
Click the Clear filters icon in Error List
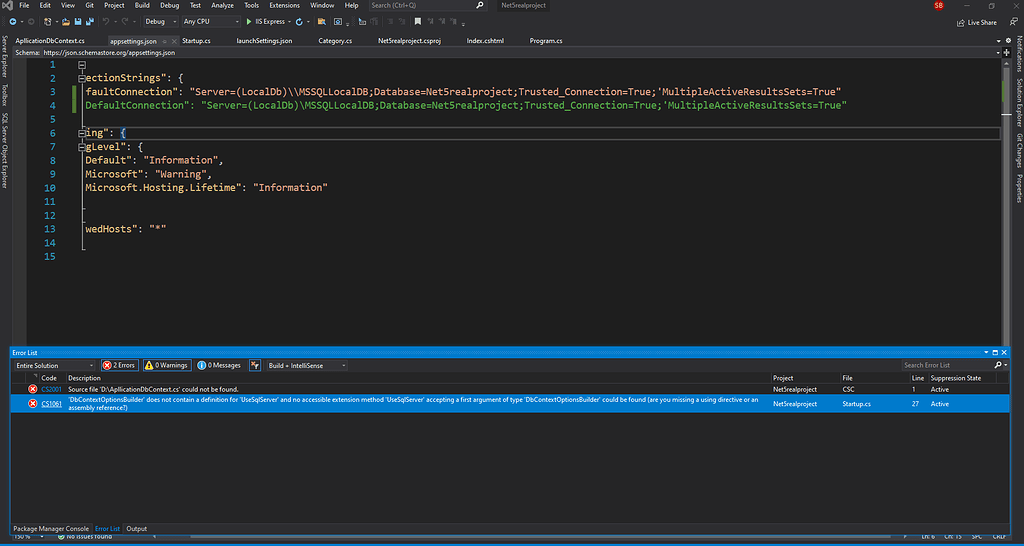(255, 365)
